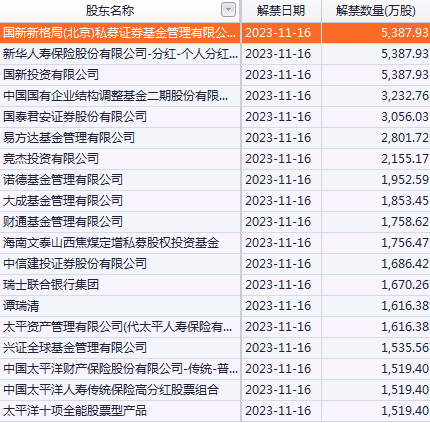Click the 兴证全球基金管理有限公司 entry
430x423 pixels.
pyautogui.click(x=75, y=348)
